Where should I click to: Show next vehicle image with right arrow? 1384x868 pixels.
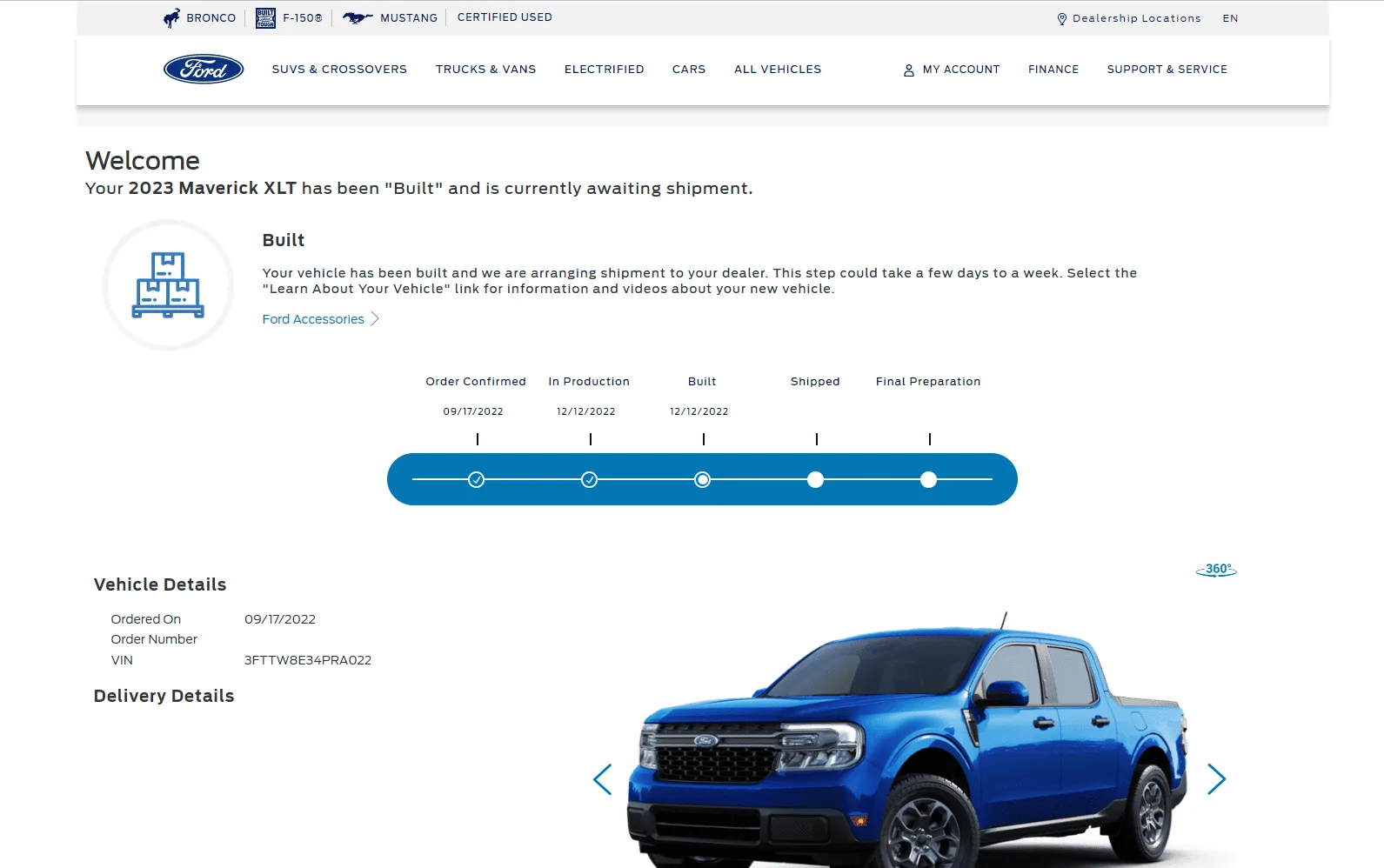1216,778
